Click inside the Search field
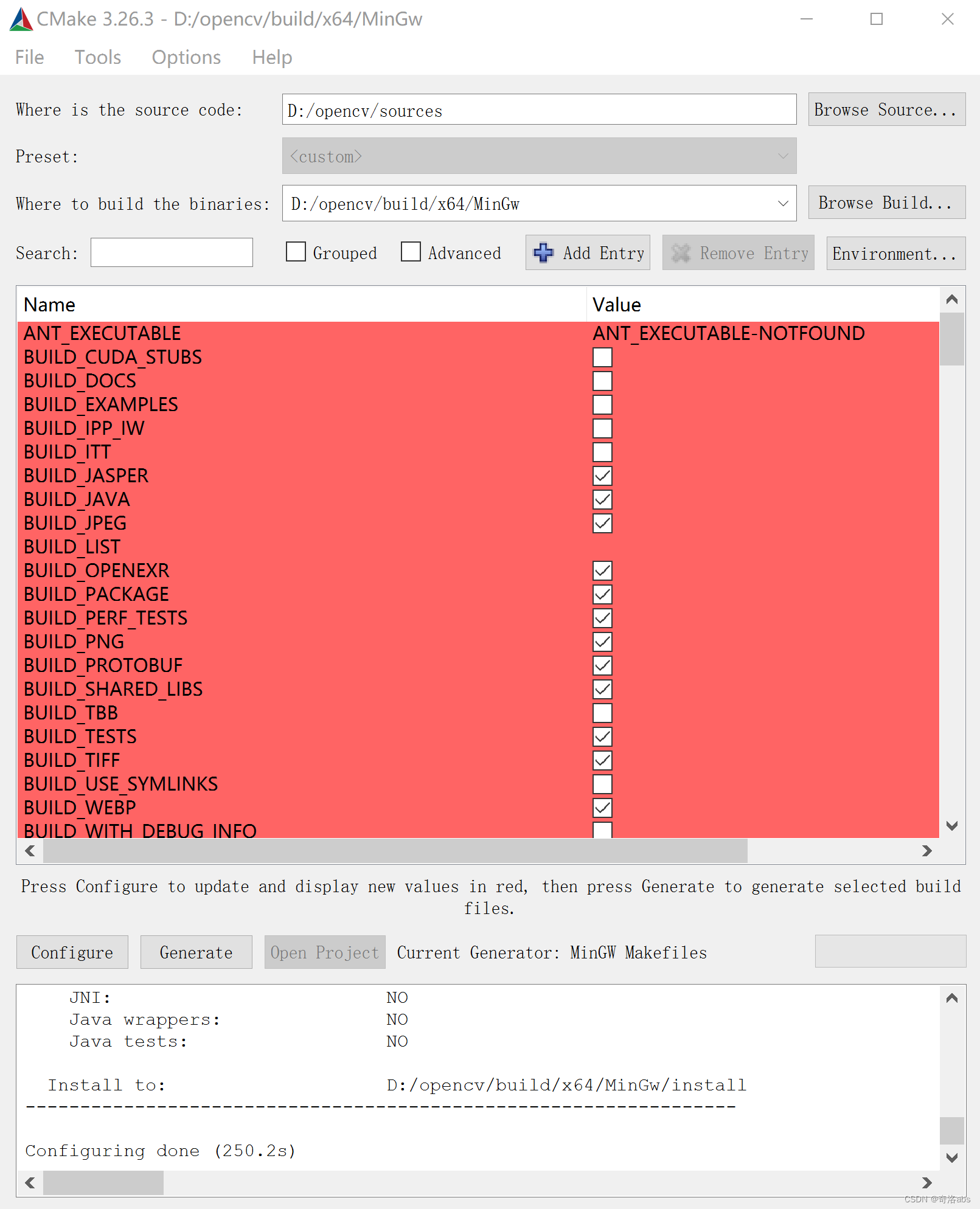Screen dimensions: 980x1209 click(x=171, y=252)
